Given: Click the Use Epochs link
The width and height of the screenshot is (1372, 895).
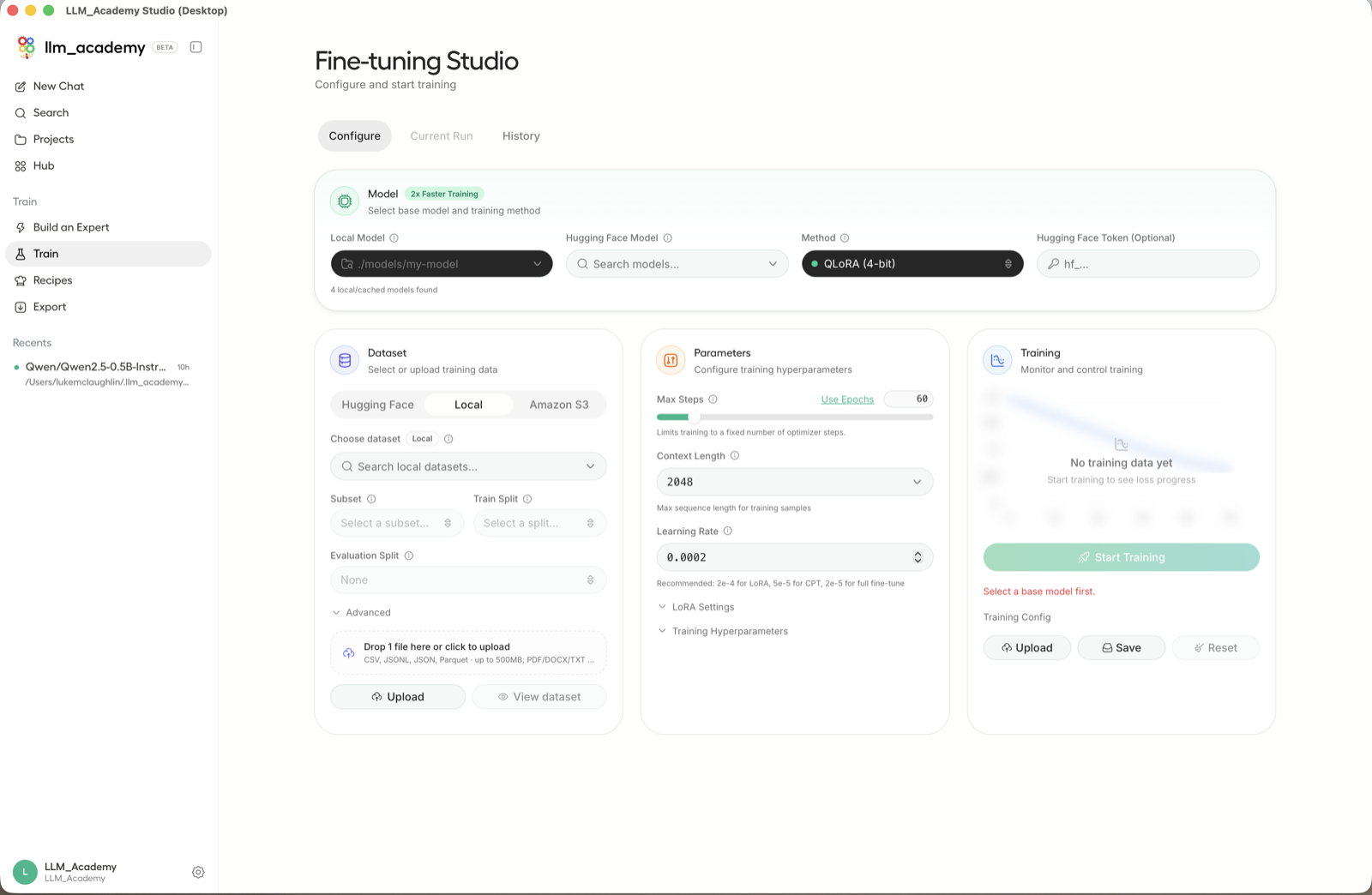Looking at the screenshot, I should coord(847,399).
